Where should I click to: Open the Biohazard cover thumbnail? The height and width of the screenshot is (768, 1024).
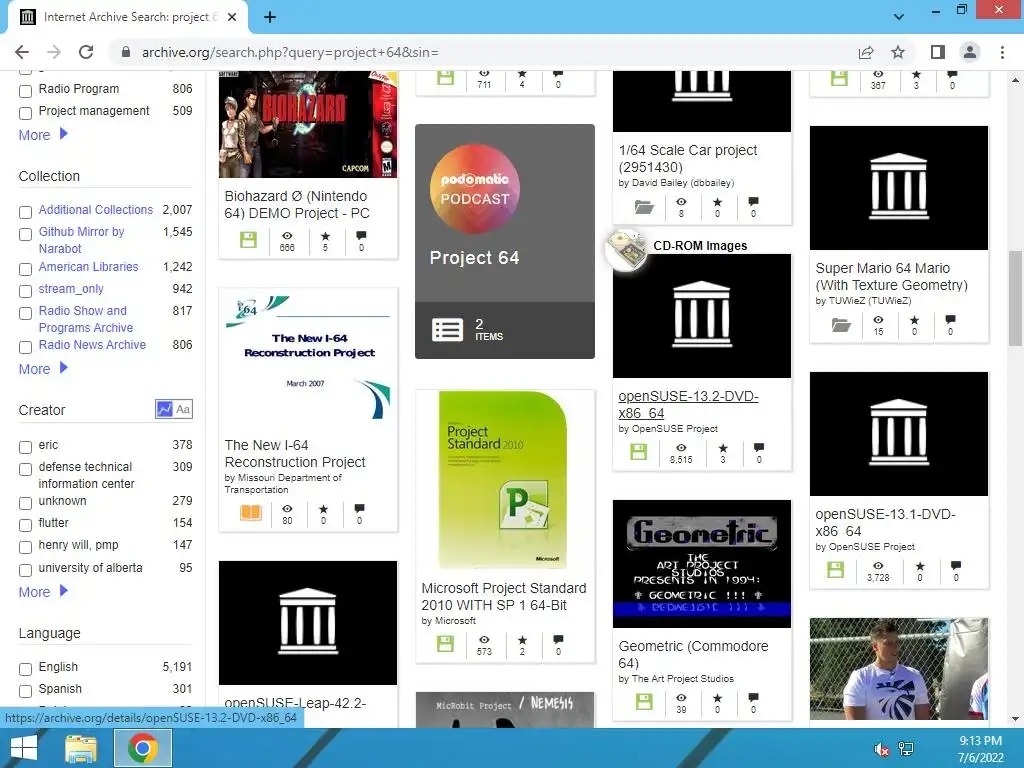308,124
